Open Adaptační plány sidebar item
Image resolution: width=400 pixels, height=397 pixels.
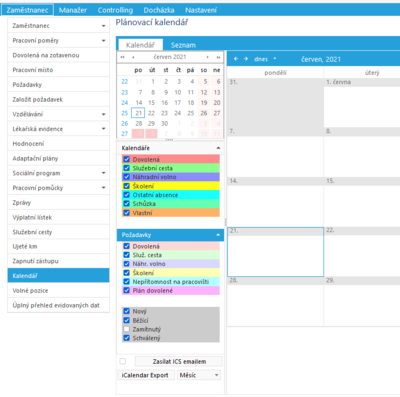tap(58, 158)
